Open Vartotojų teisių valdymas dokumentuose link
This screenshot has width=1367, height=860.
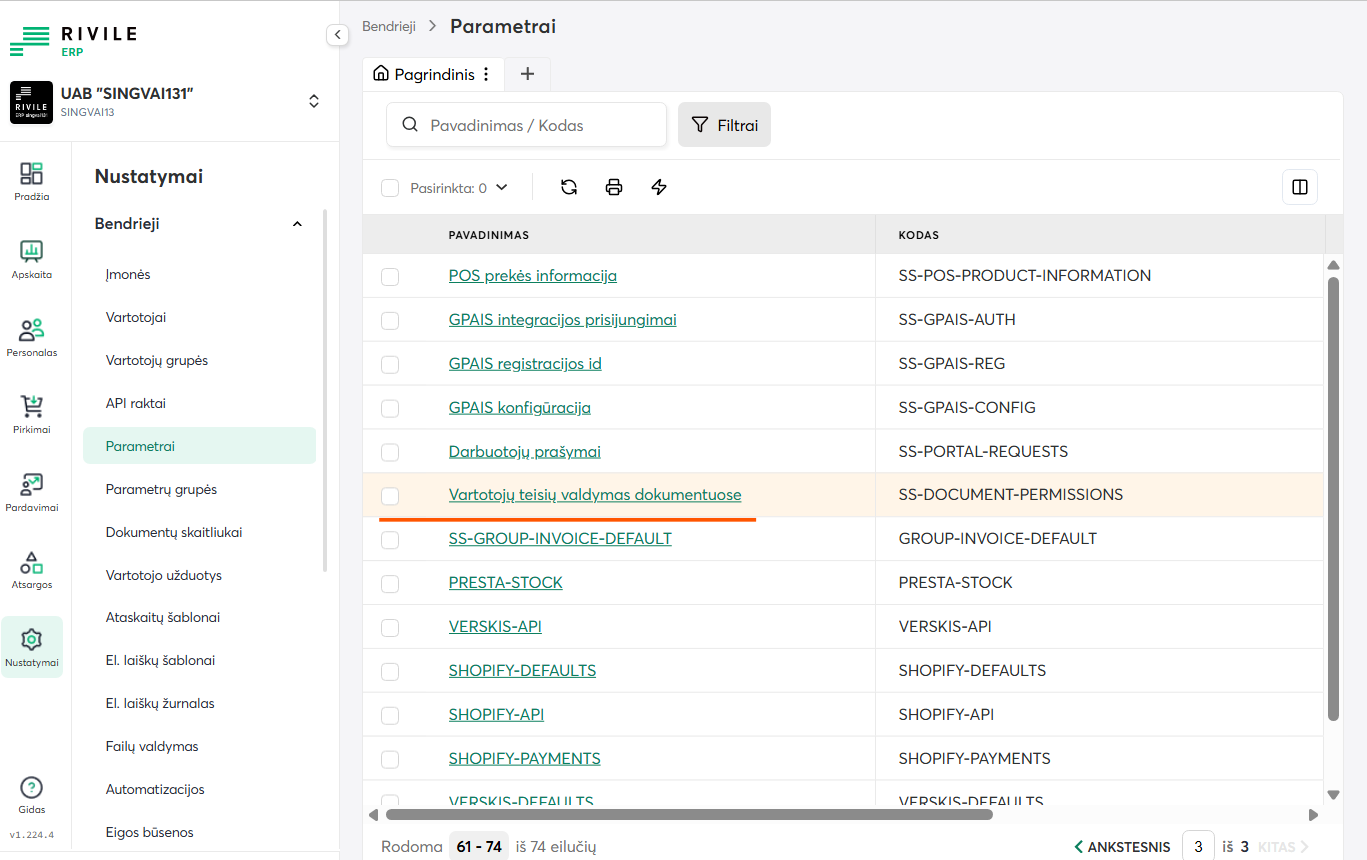click(595, 495)
